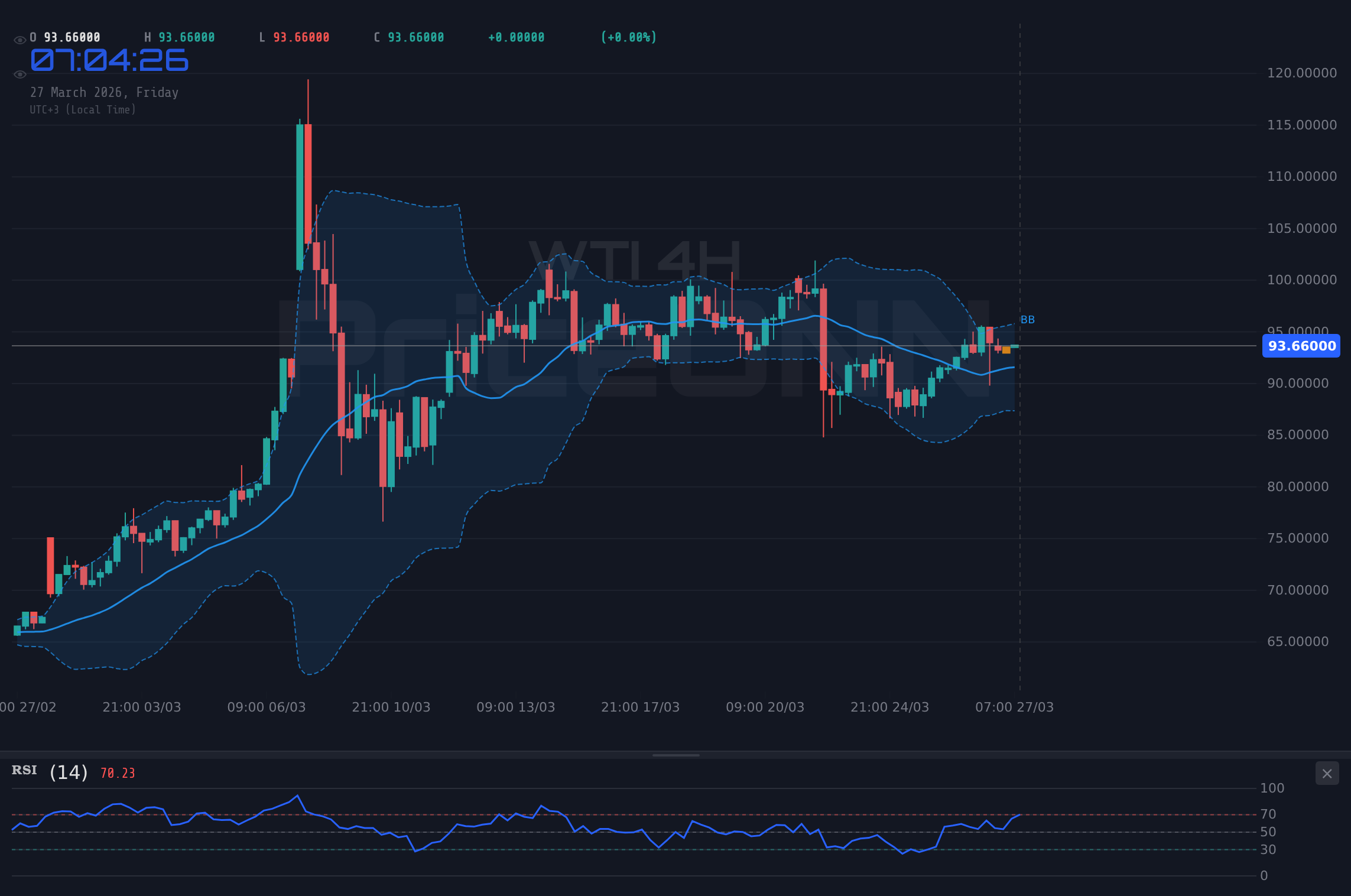Click the current price tag showing 93.66000
The height and width of the screenshot is (896, 1351).
tap(1301, 346)
